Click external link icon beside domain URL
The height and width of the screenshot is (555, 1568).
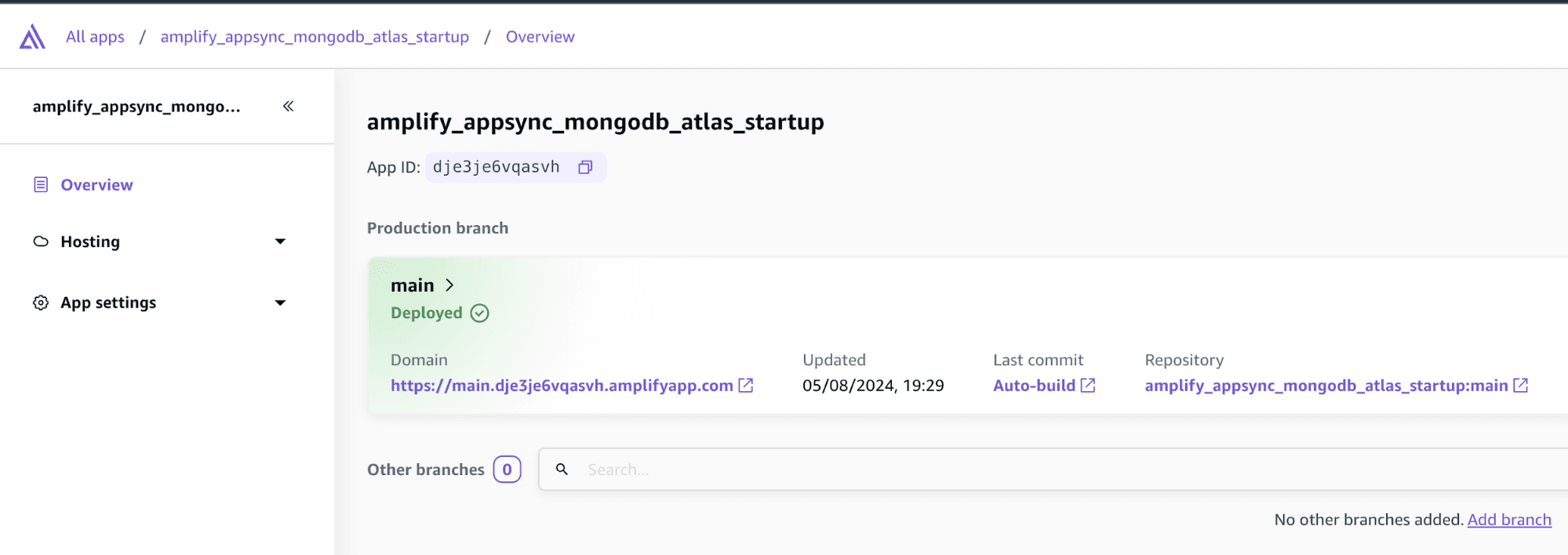[746, 385]
